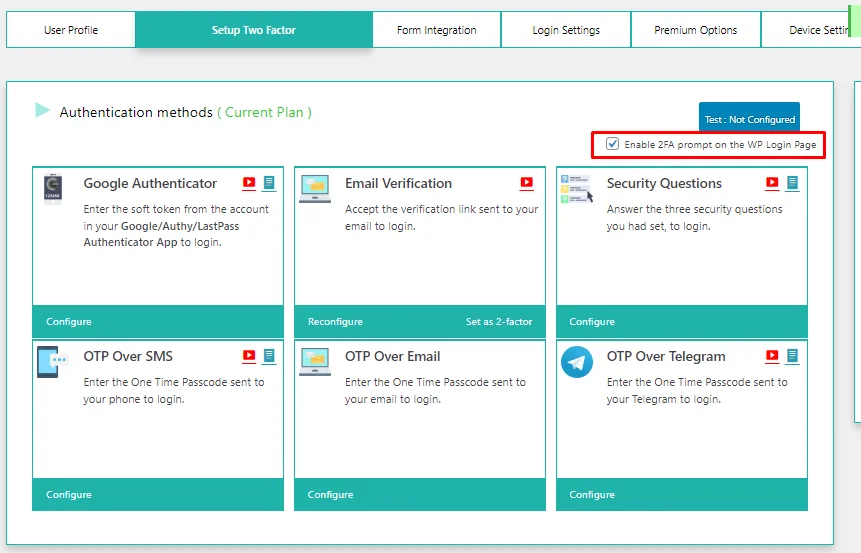Open OTP Over SMS documentation icon

point(269,356)
